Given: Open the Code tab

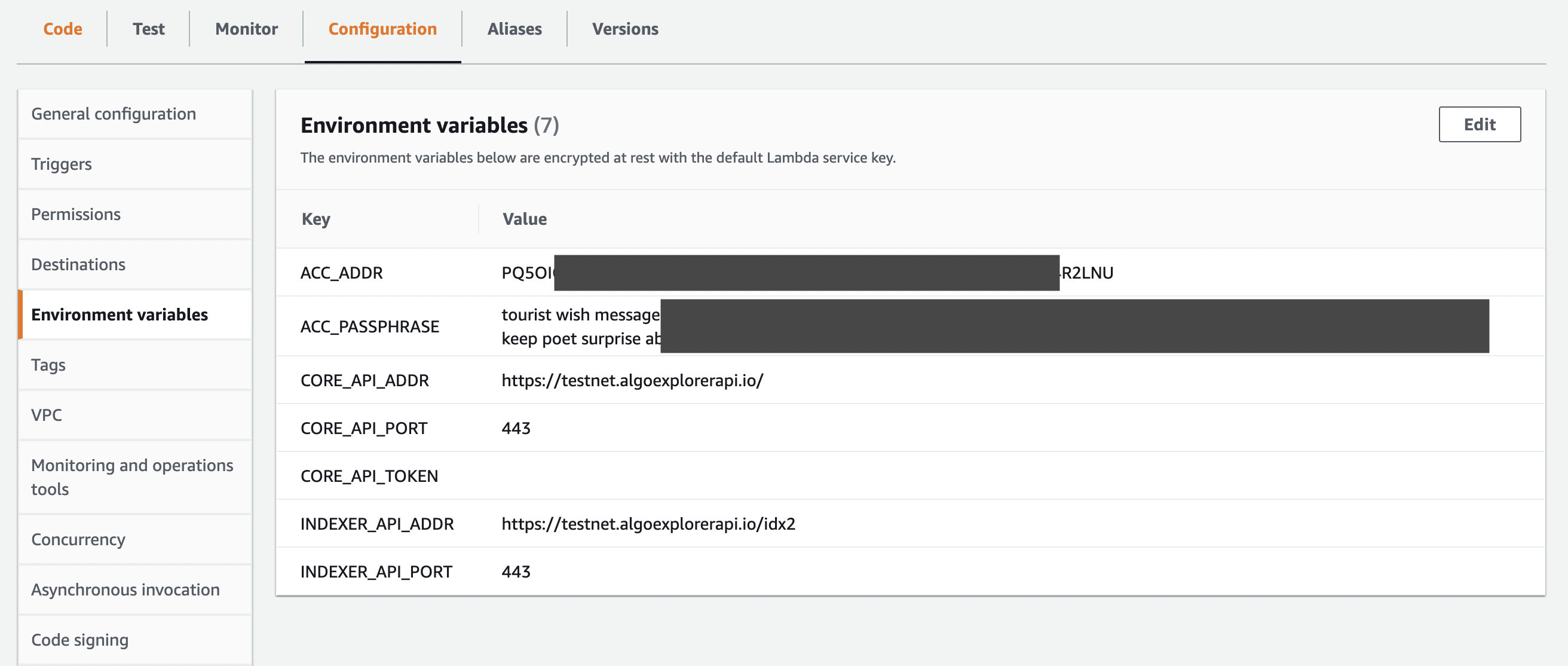Looking at the screenshot, I should point(63,29).
